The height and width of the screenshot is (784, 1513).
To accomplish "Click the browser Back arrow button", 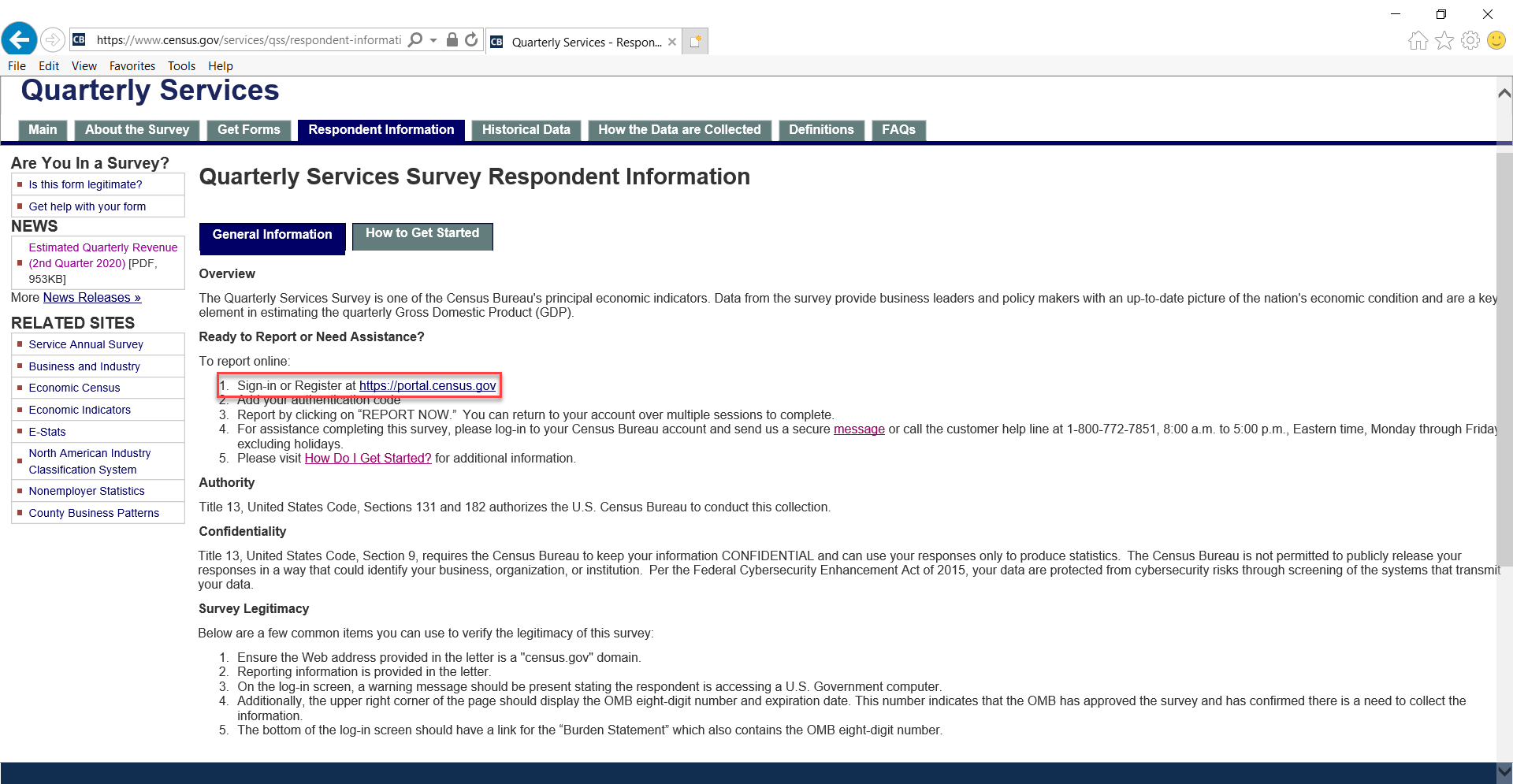I will coord(20,39).
